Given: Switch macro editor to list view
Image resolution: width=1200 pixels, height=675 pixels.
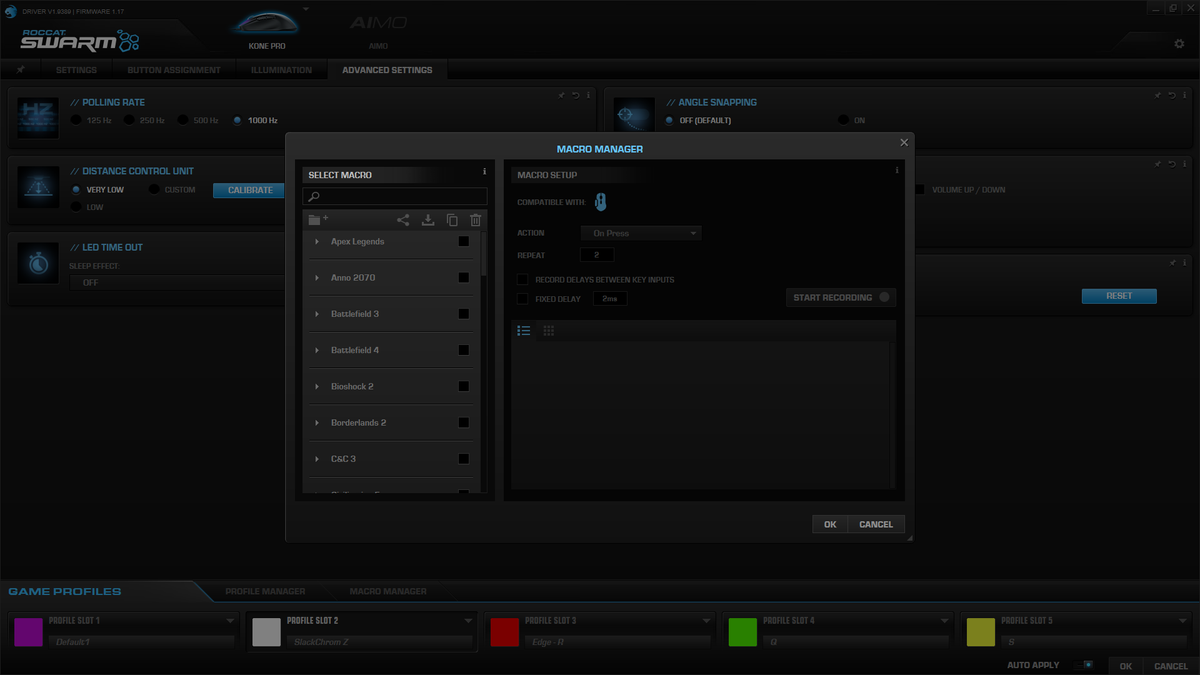Looking at the screenshot, I should click(x=523, y=330).
